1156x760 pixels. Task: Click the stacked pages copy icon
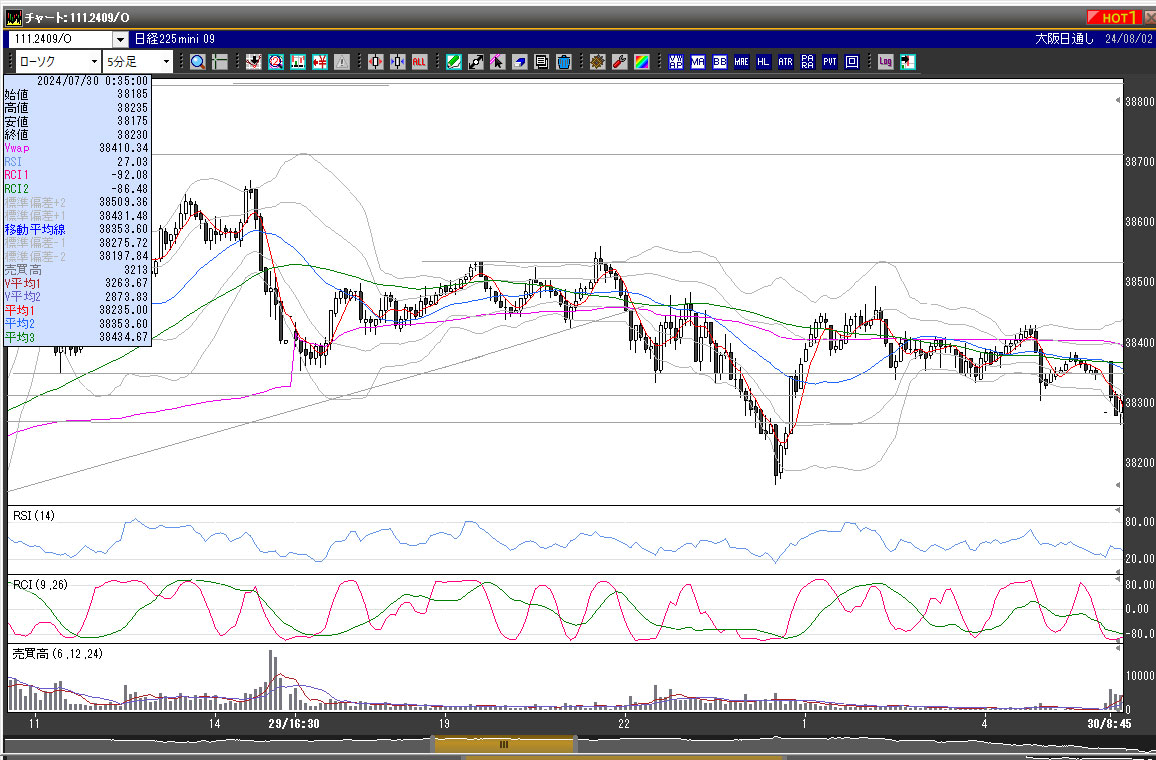(542, 62)
